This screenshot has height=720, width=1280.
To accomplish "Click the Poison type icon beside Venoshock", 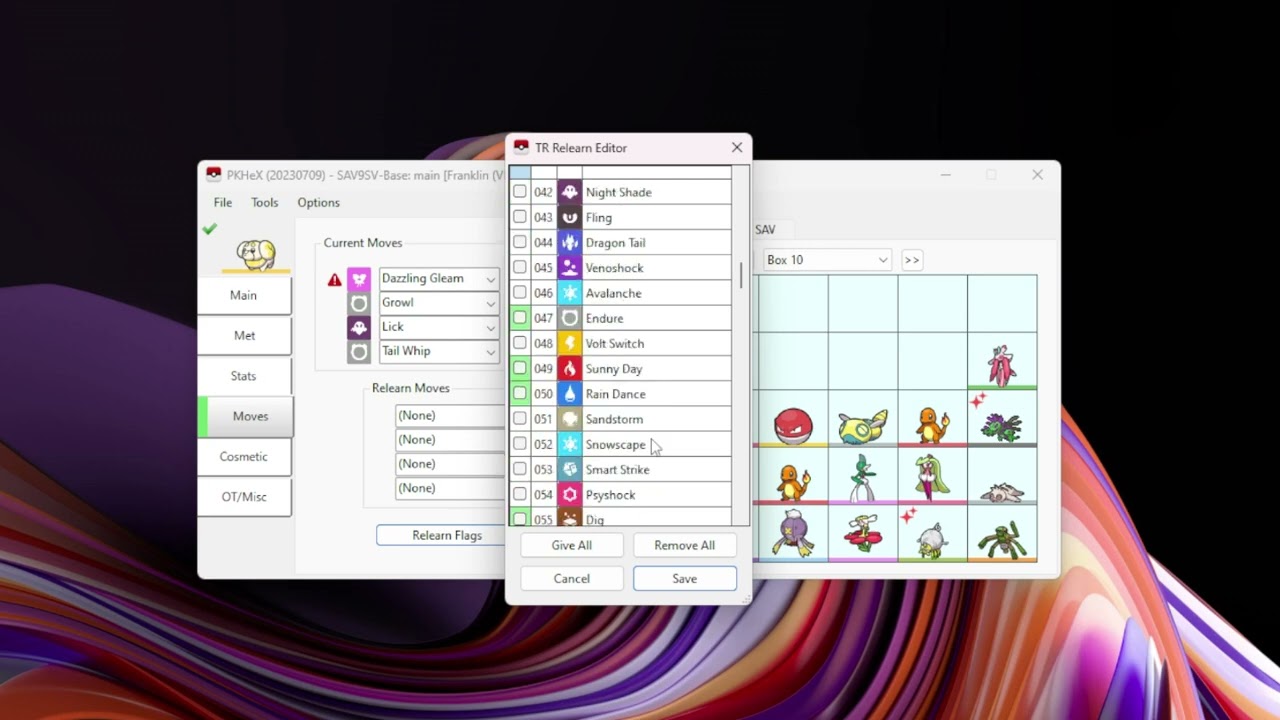I will click(x=569, y=268).
